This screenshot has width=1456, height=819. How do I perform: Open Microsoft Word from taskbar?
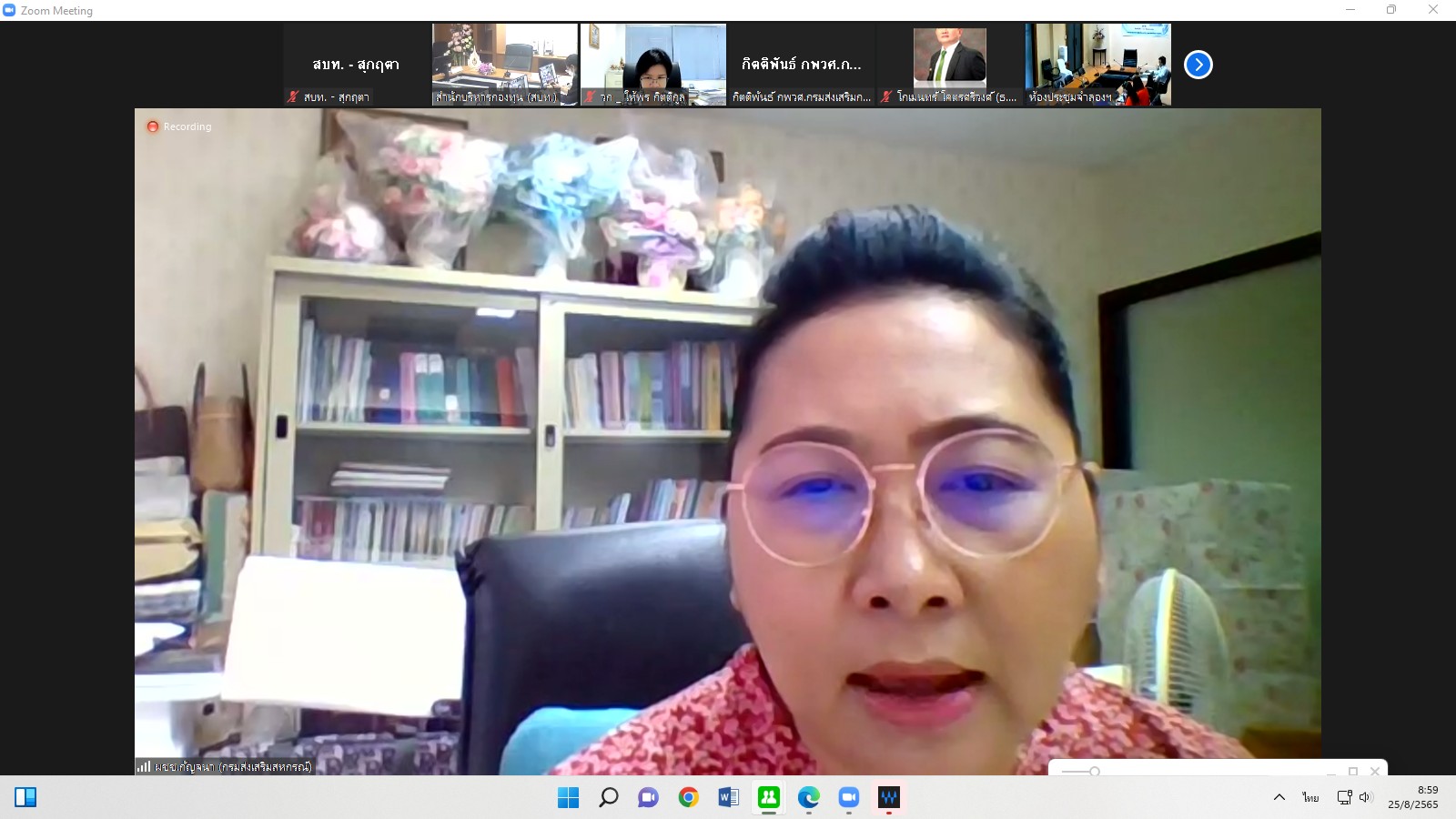[728, 798]
